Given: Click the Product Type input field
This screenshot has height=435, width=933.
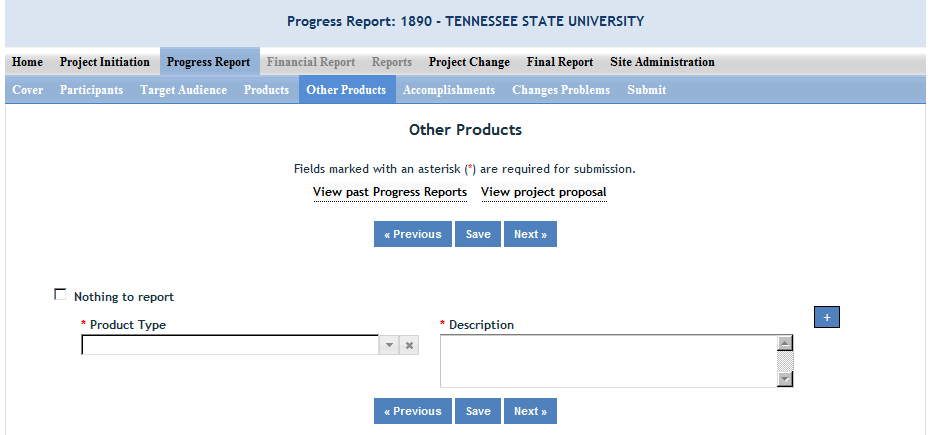Looking at the screenshot, I should 230,345.
